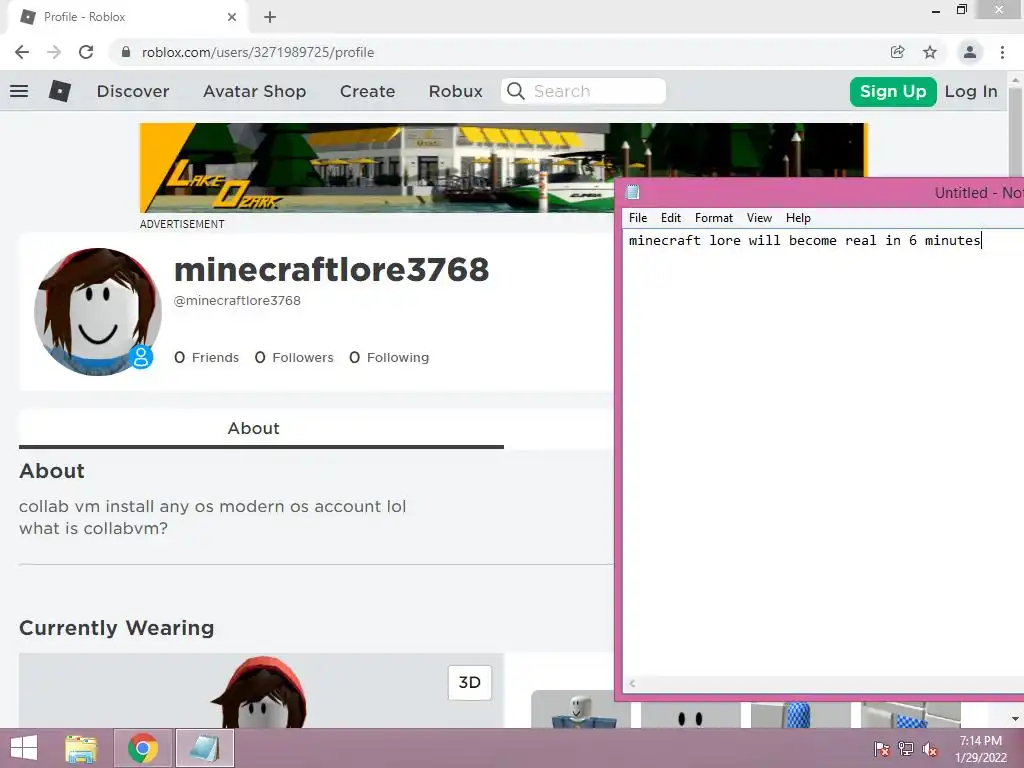Click the address bar URL roblox.com/users/3271989725/profile
The width and height of the screenshot is (1024, 768).
(x=258, y=52)
